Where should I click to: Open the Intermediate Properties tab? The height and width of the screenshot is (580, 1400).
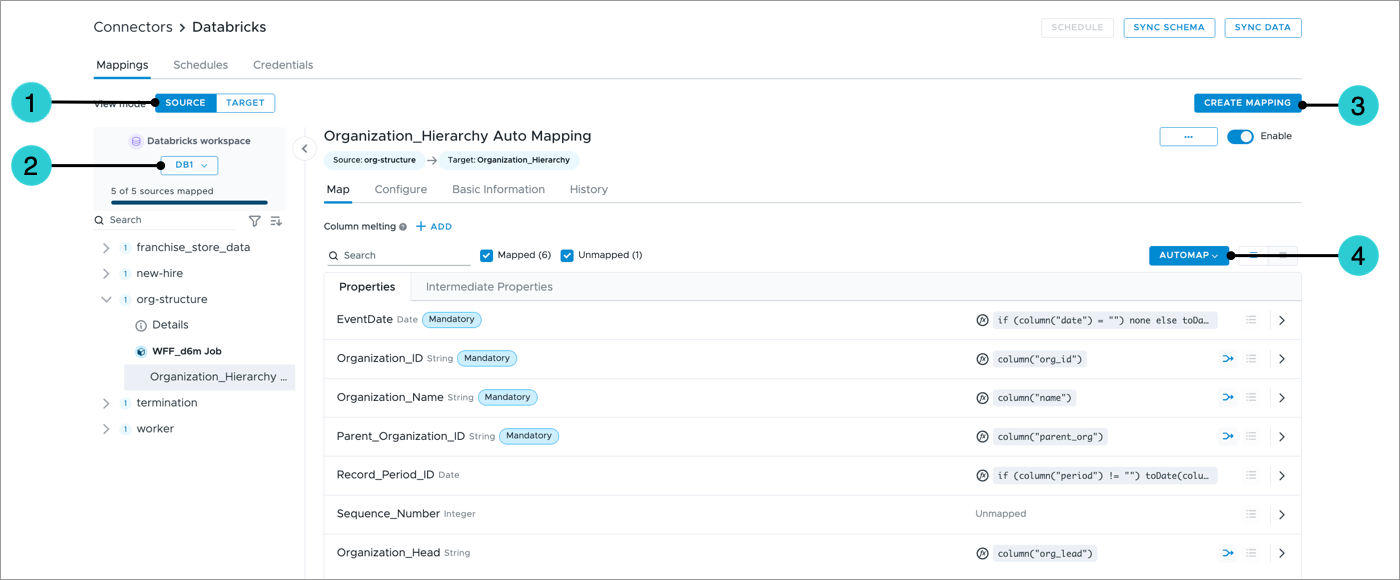(489, 287)
